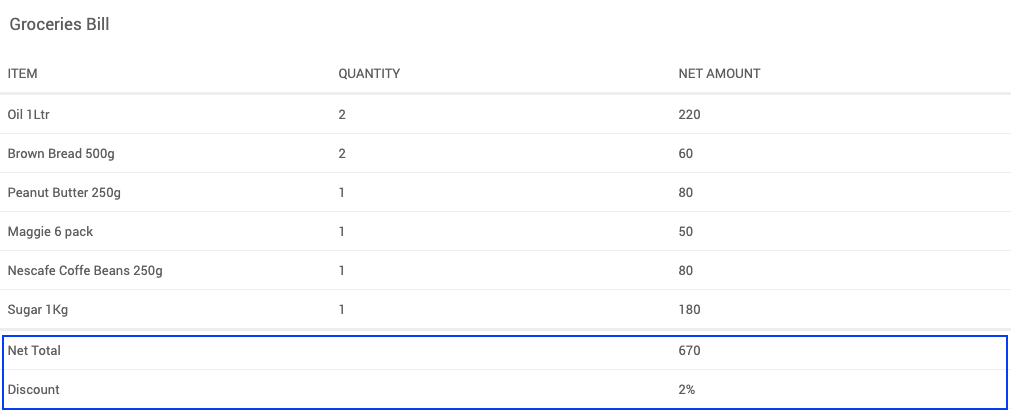Image resolution: width=1011 pixels, height=414 pixels.
Task: Click net amount 220 for Oil
Action: (689, 115)
